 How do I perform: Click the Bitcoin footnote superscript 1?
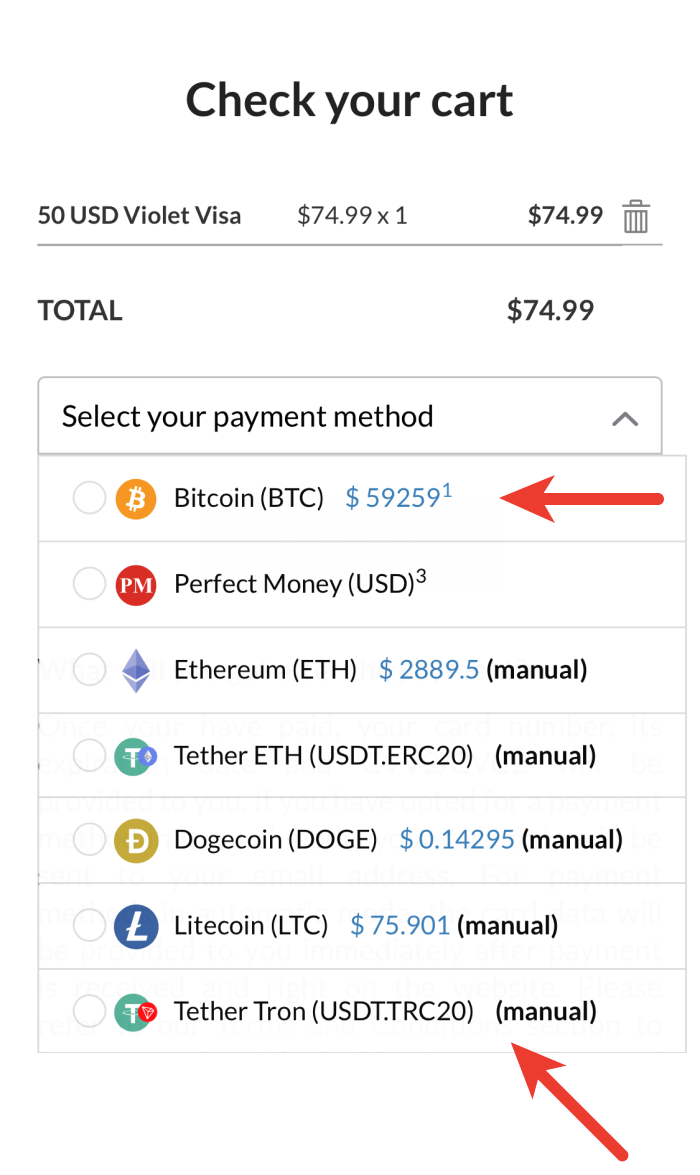tap(446, 488)
